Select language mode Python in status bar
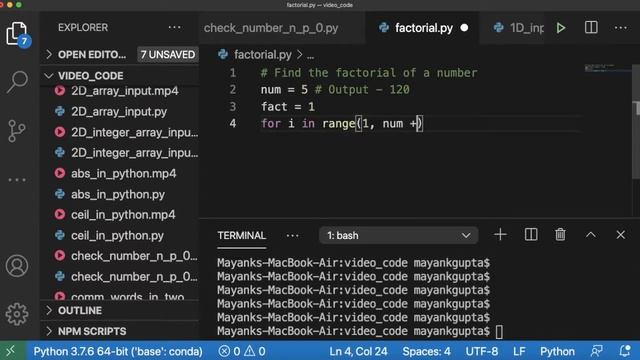 coord(557,351)
